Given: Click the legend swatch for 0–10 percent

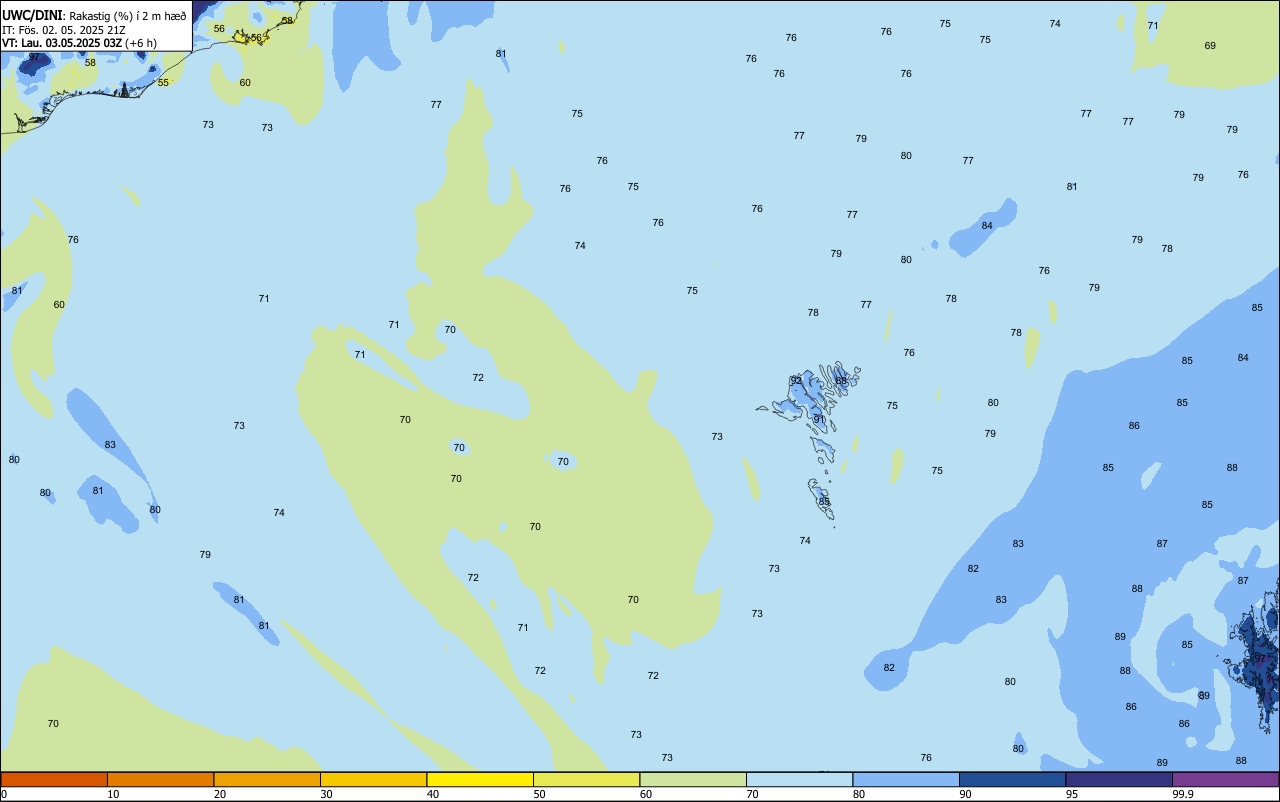Looking at the screenshot, I should tap(54, 779).
